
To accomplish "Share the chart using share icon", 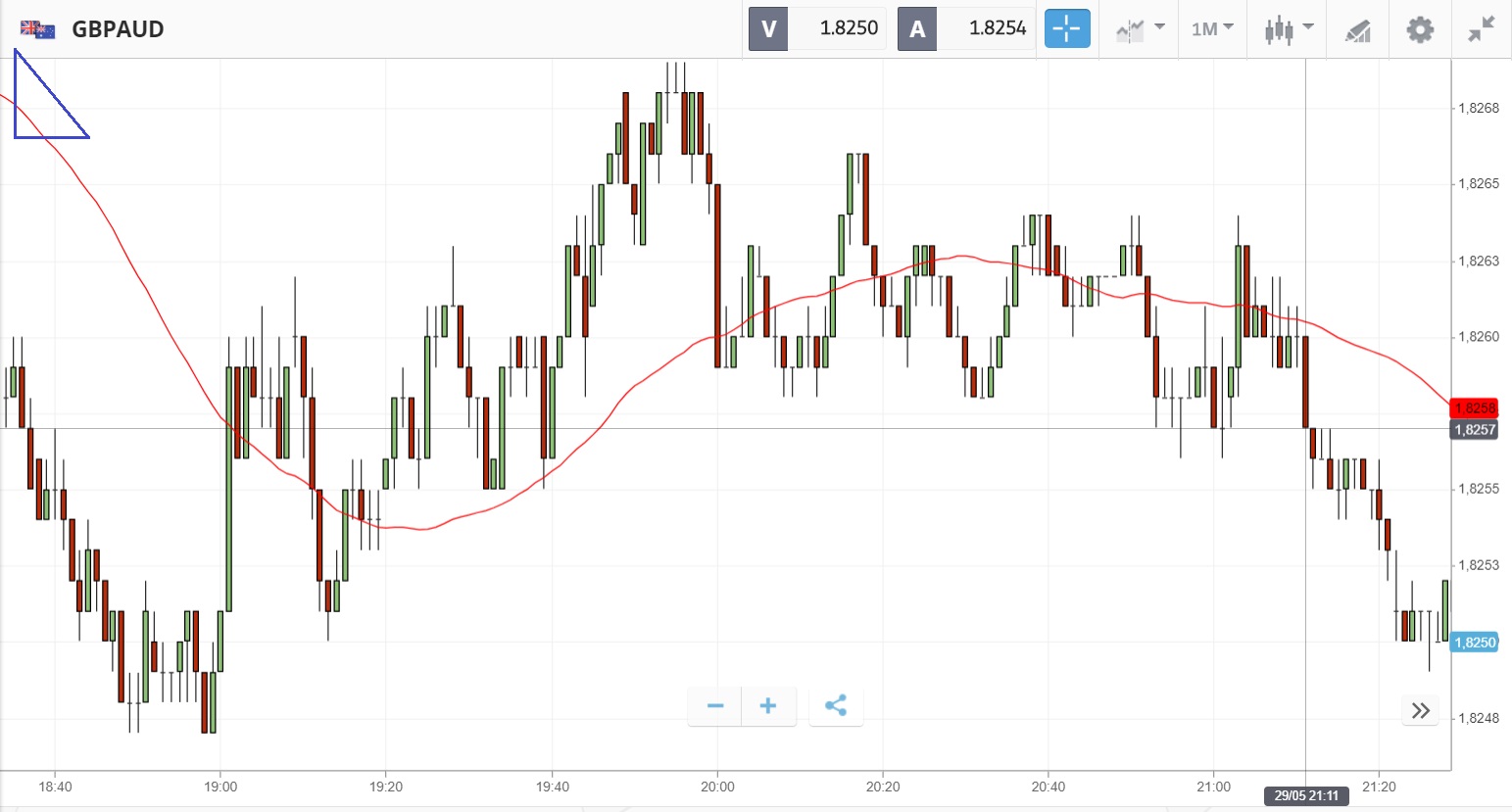I will coord(836,706).
